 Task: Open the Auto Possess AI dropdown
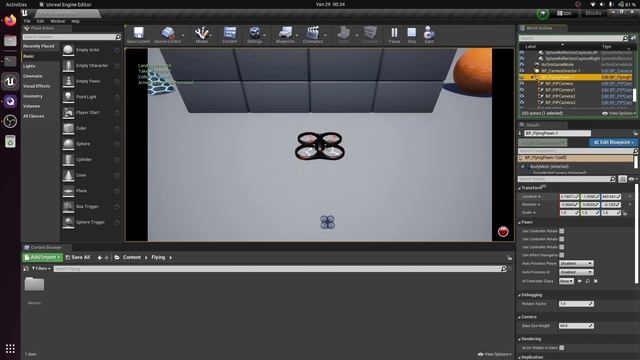576,272
